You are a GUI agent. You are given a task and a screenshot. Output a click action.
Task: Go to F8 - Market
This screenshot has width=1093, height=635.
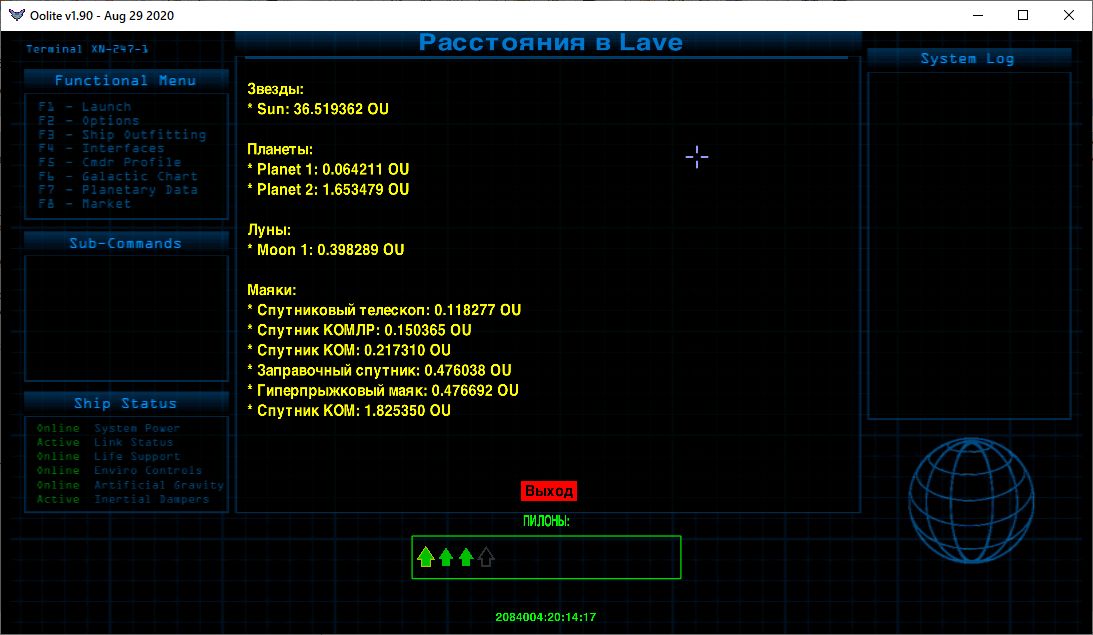click(85, 204)
